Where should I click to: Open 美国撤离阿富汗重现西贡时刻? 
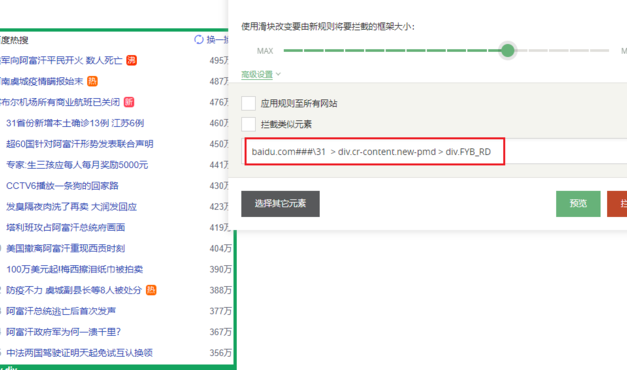tap(66, 248)
